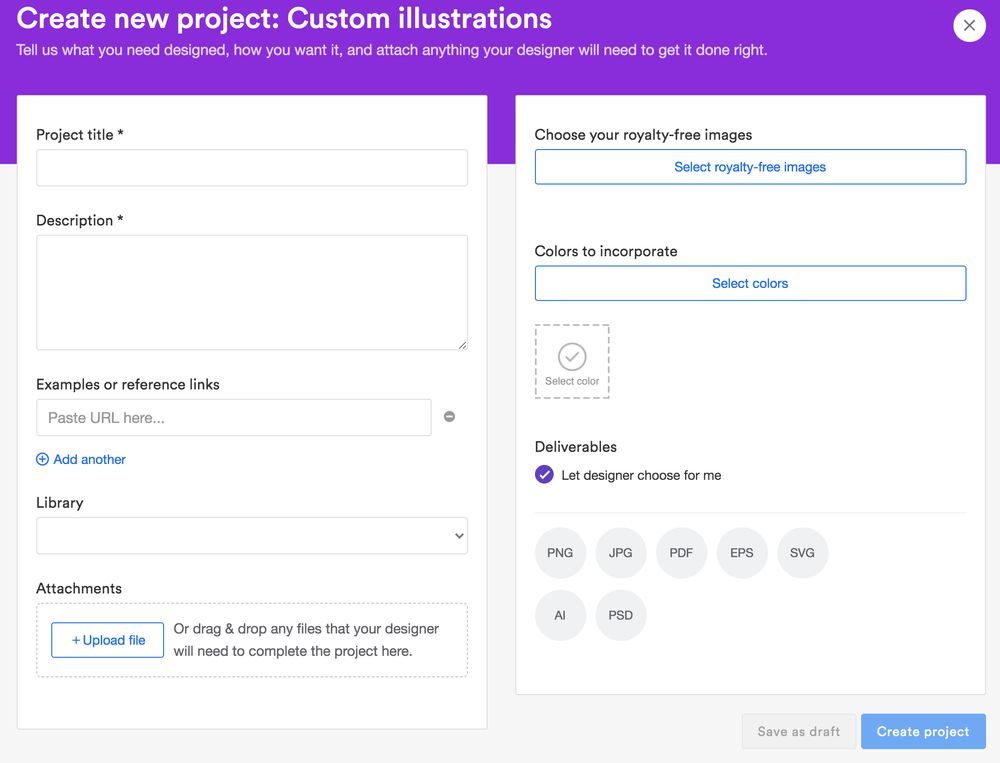1000x763 pixels.
Task: Focus the Project title input field
Action: 252,168
